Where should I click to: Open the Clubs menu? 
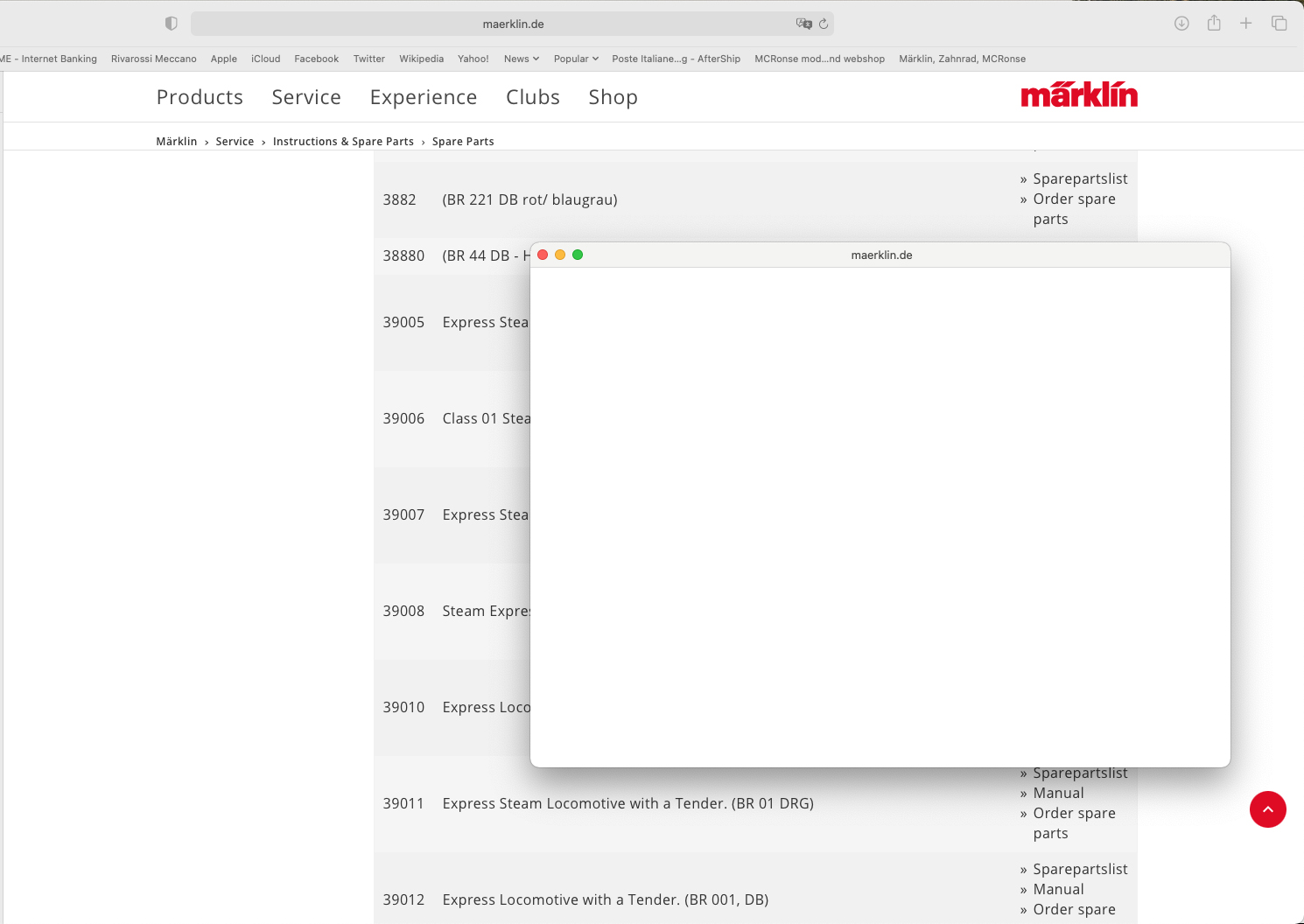(533, 97)
